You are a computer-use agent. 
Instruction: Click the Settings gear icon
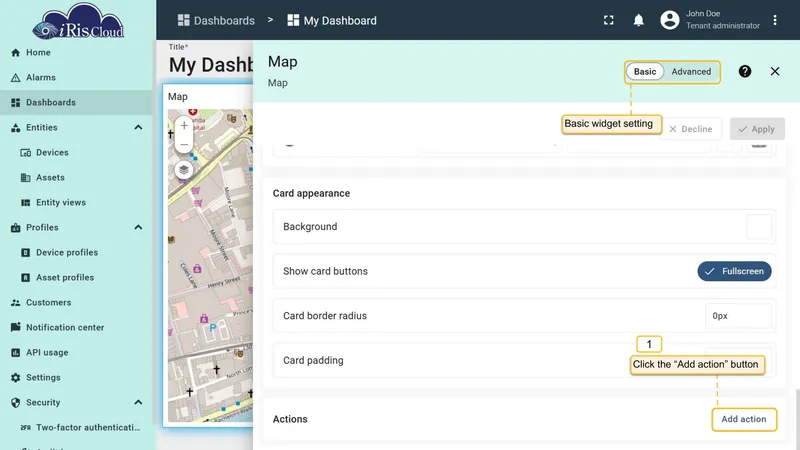pos(15,378)
